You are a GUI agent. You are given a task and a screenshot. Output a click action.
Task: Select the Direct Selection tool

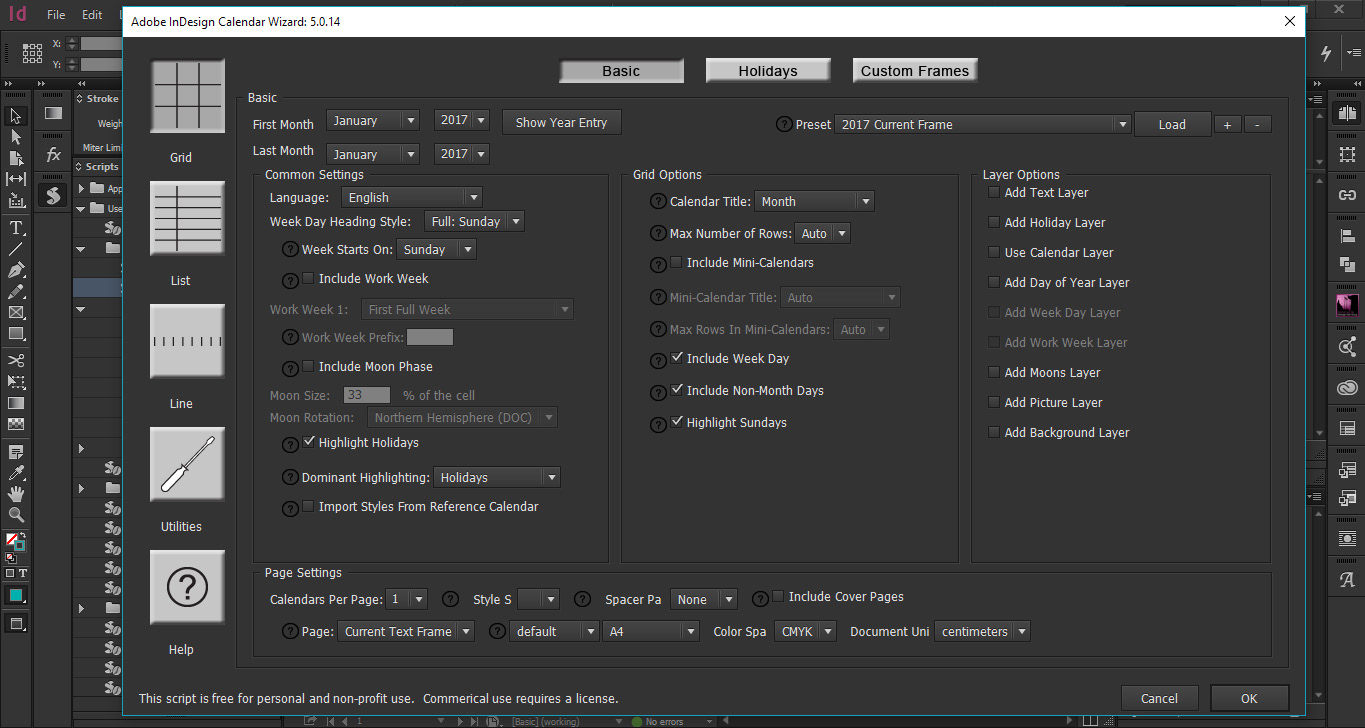(x=16, y=137)
